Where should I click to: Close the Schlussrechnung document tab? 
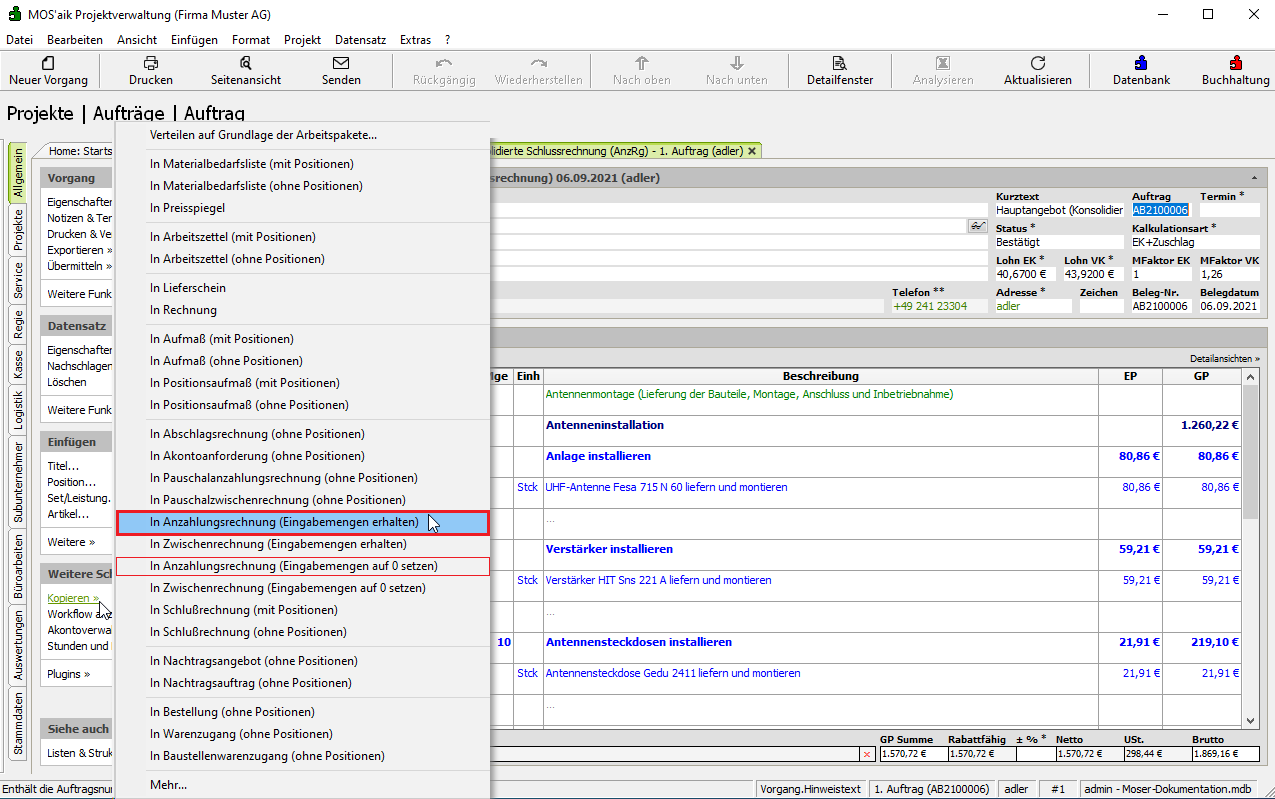[752, 151]
